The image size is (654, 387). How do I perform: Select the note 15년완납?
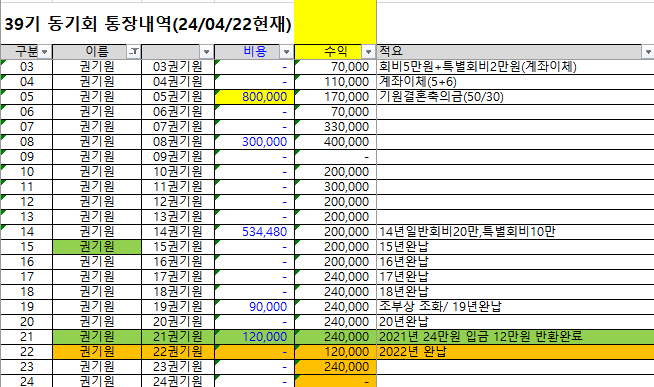click(x=515, y=247)
